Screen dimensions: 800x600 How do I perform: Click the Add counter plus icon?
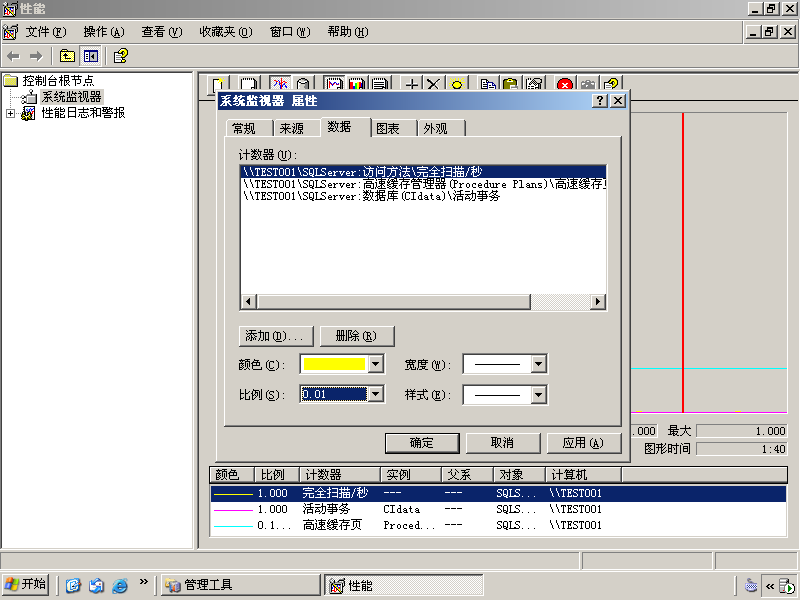coord(411,84)
